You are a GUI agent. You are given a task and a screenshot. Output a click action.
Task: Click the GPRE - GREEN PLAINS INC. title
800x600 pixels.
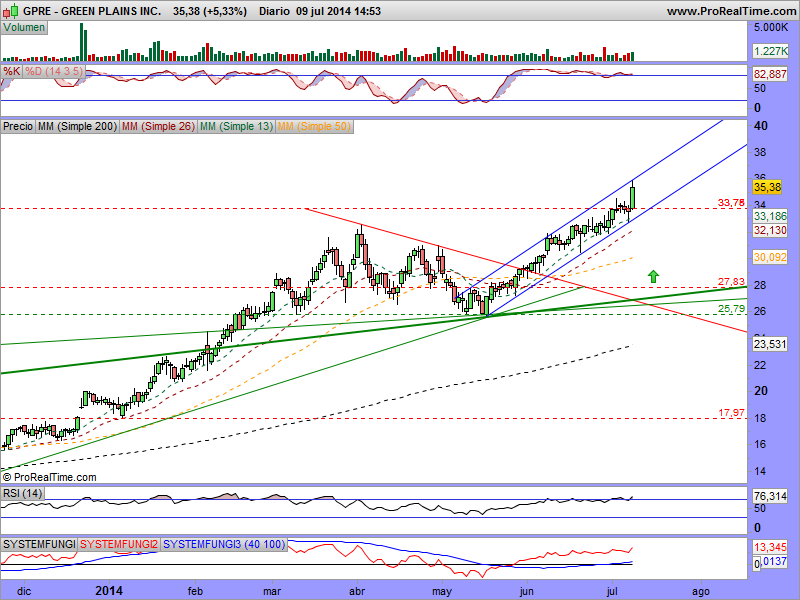pos(92,11)
